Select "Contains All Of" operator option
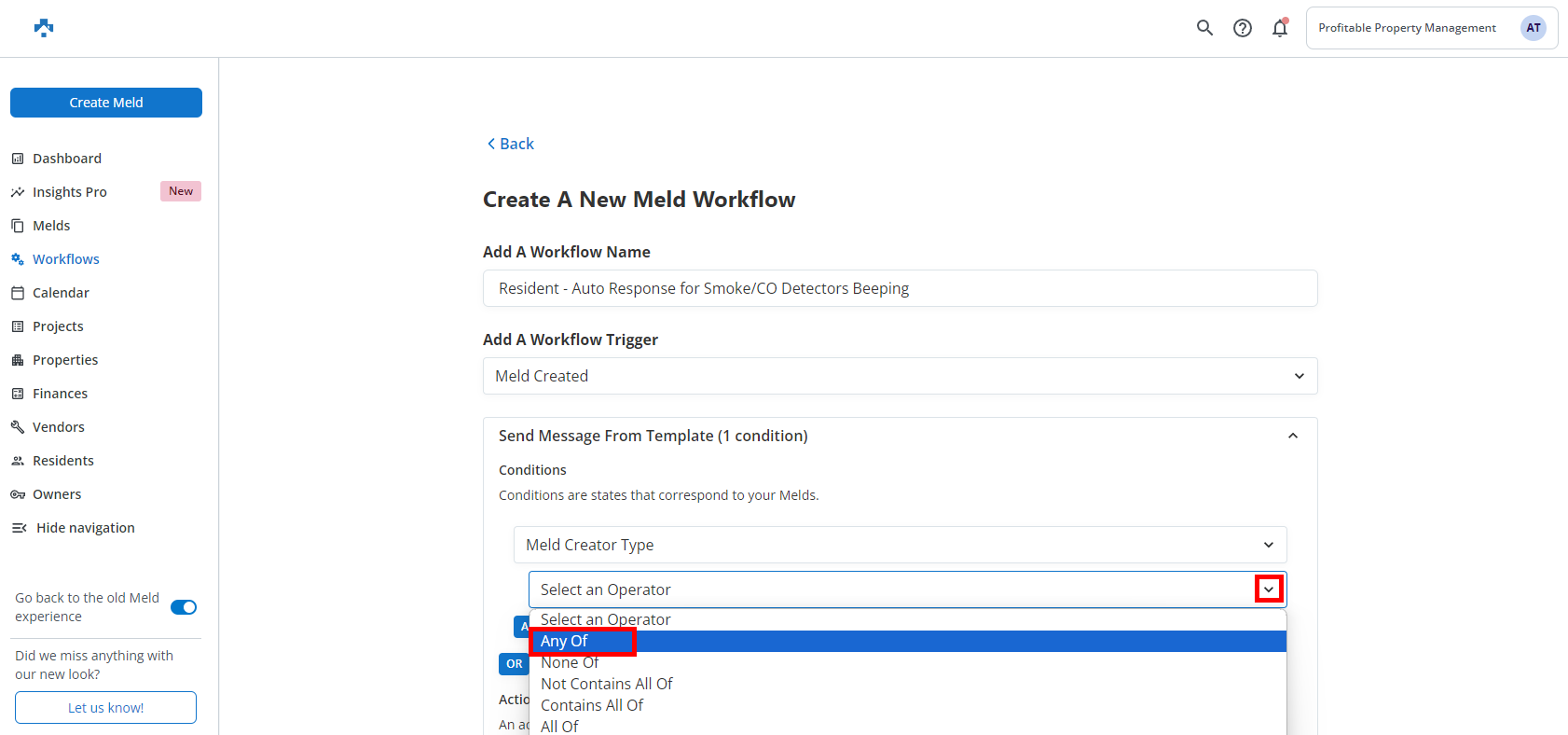This screenshot has width=1568, height=735. point(592,705)
